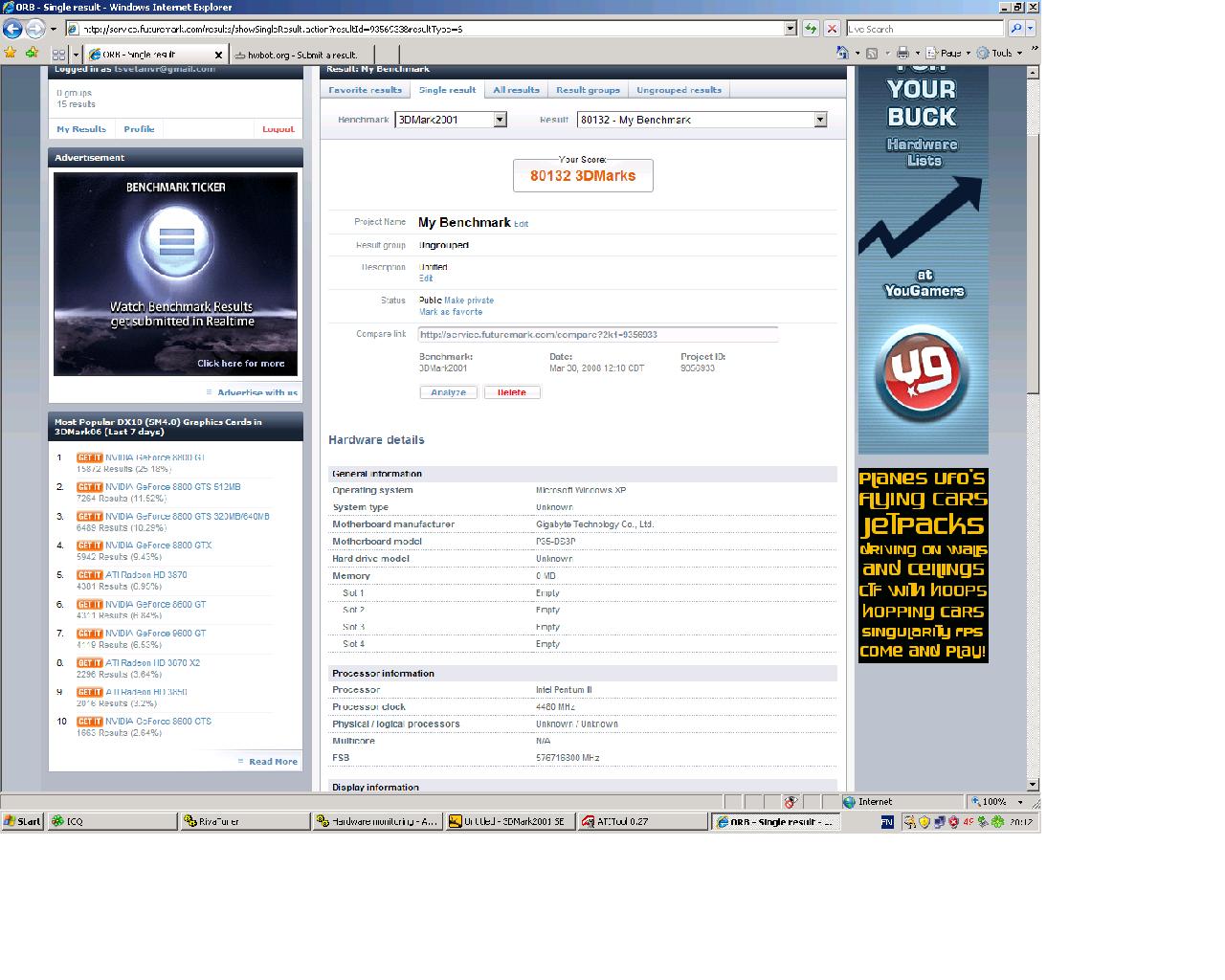Click the red temperature tray icon
This screenshot has width=1225, height=980.
969,821
